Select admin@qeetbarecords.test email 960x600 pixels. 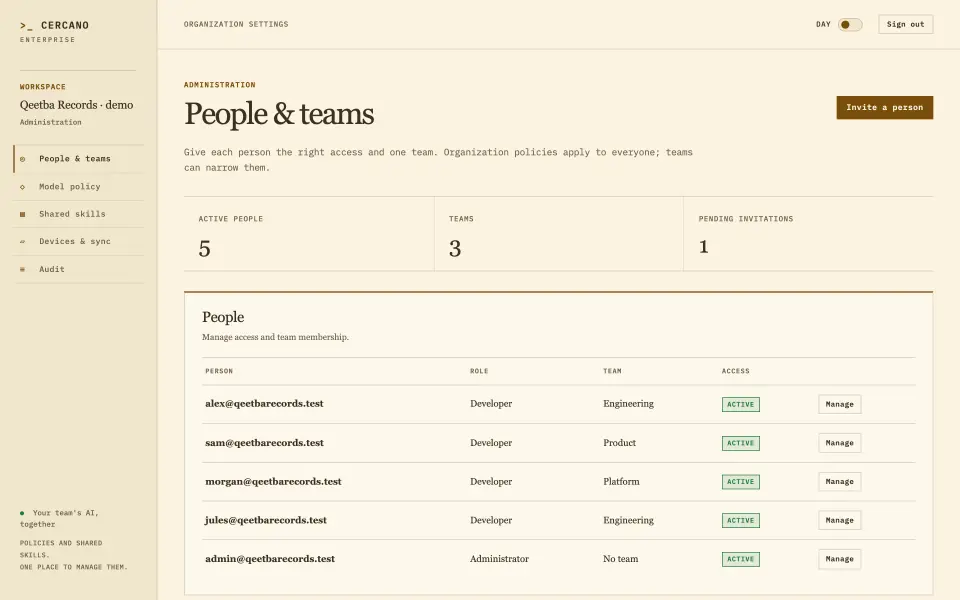pos(270,558)
